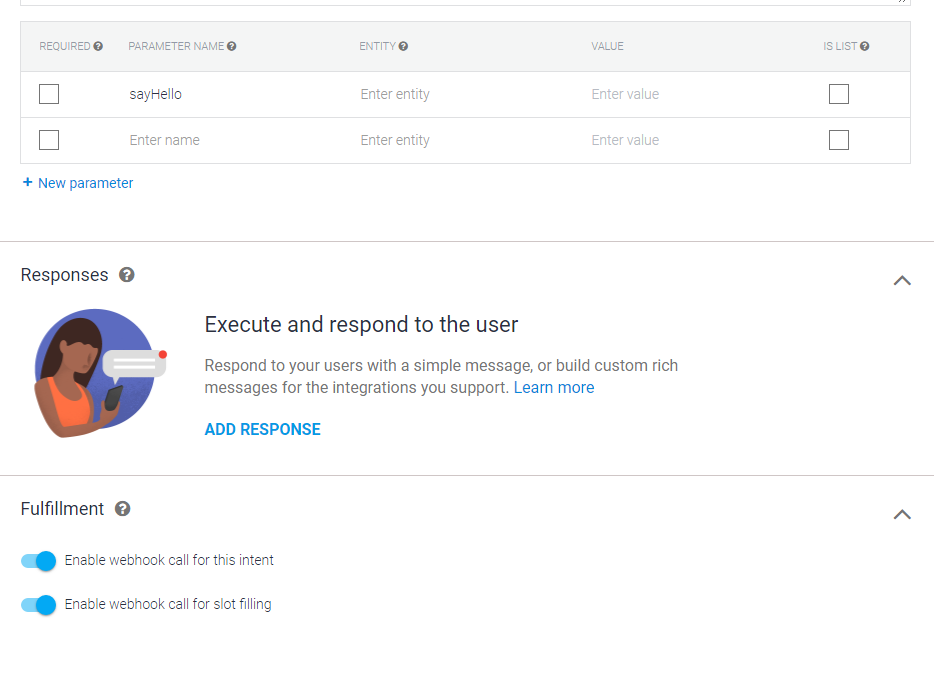Disable webhook call for this intent
This screenshot has height=681, width=934.
[39, 561]
